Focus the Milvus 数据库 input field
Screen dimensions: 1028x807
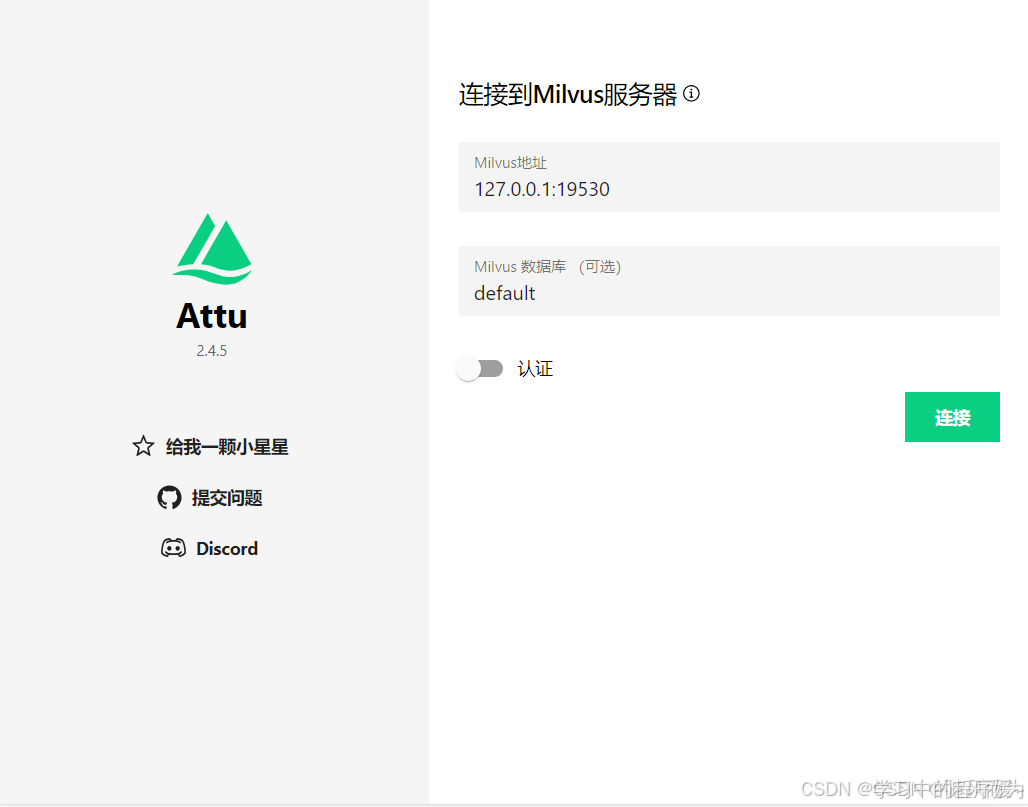[729, 281]
